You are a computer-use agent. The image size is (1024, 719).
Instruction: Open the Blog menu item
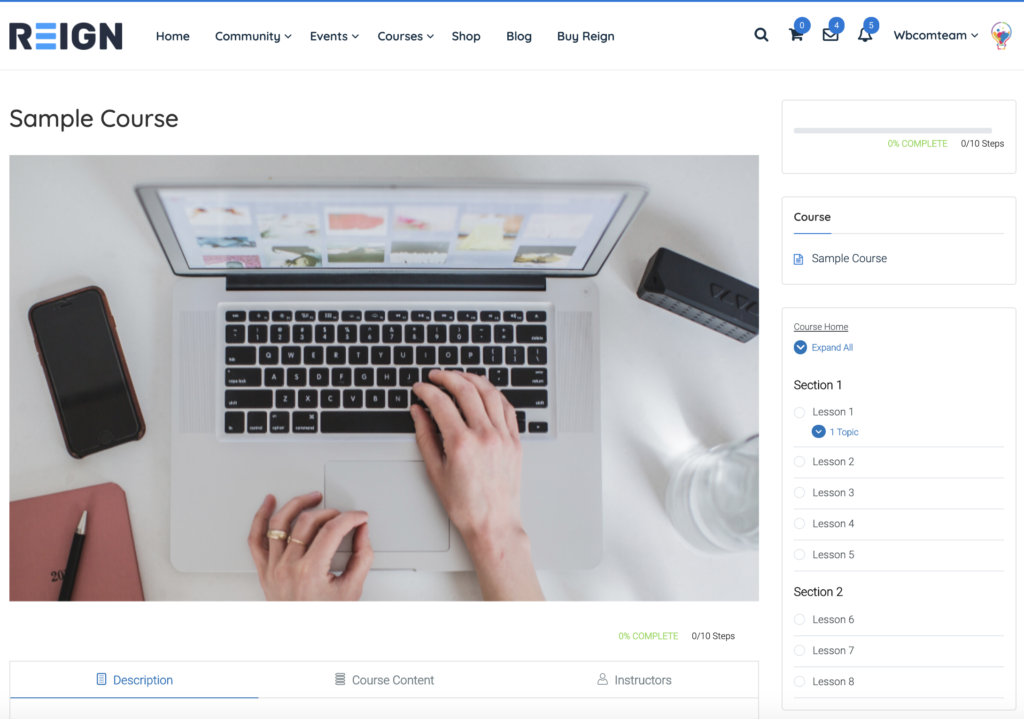click(x=519, y=37)
